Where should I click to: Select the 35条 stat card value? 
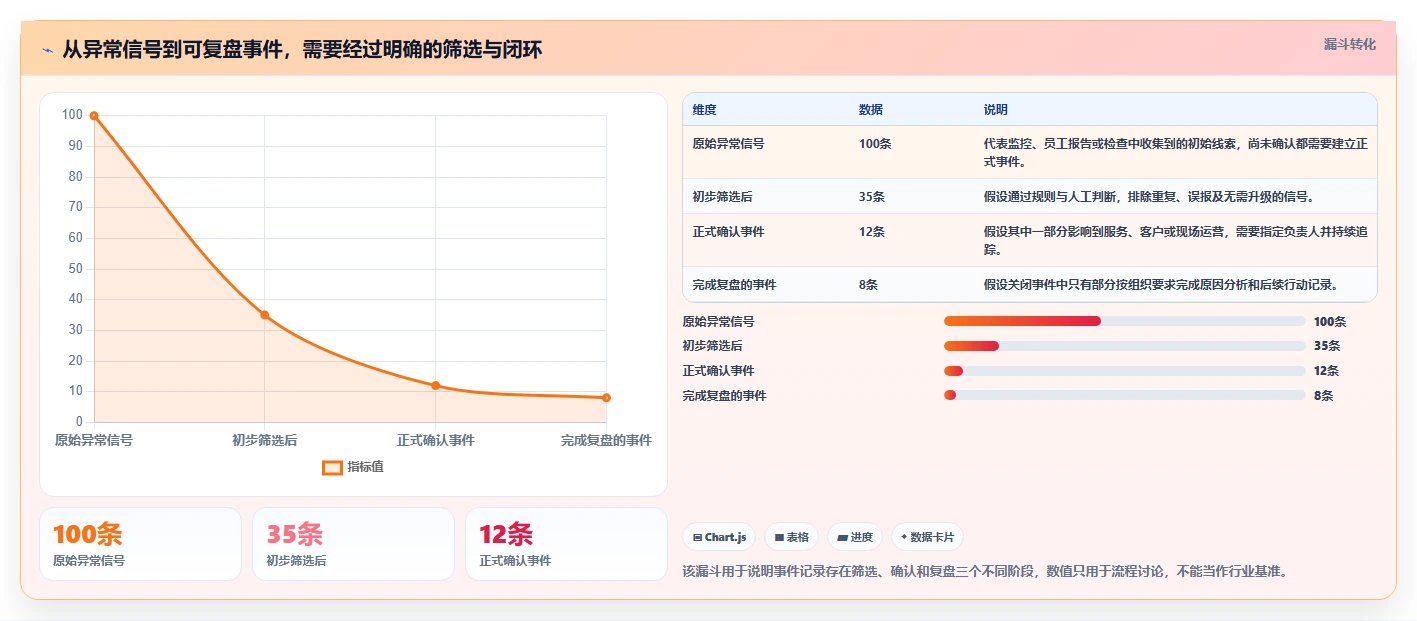coord(294,535)
